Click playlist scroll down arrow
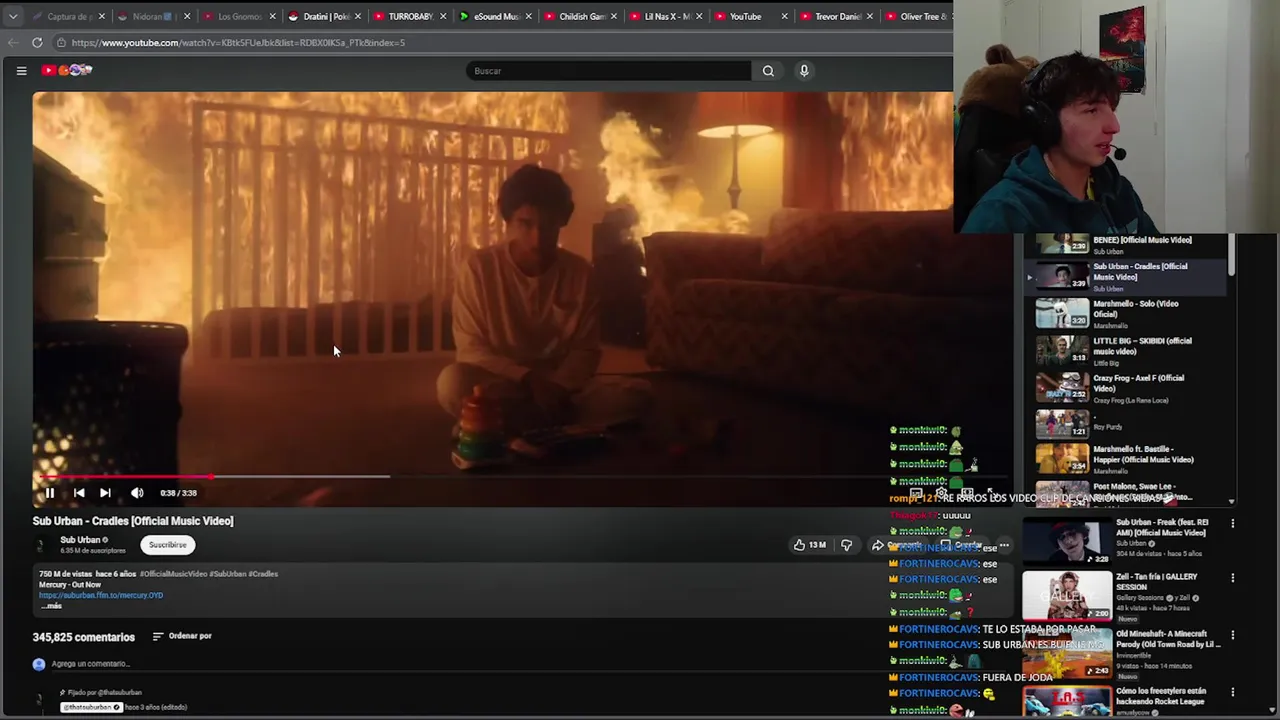Screen dimensions: 1280x720 [x=1231, y=502]
